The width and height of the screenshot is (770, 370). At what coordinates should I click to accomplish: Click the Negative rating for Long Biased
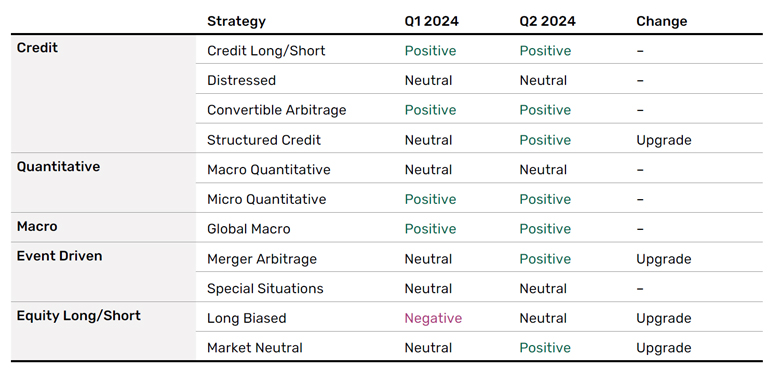point(433,318)
